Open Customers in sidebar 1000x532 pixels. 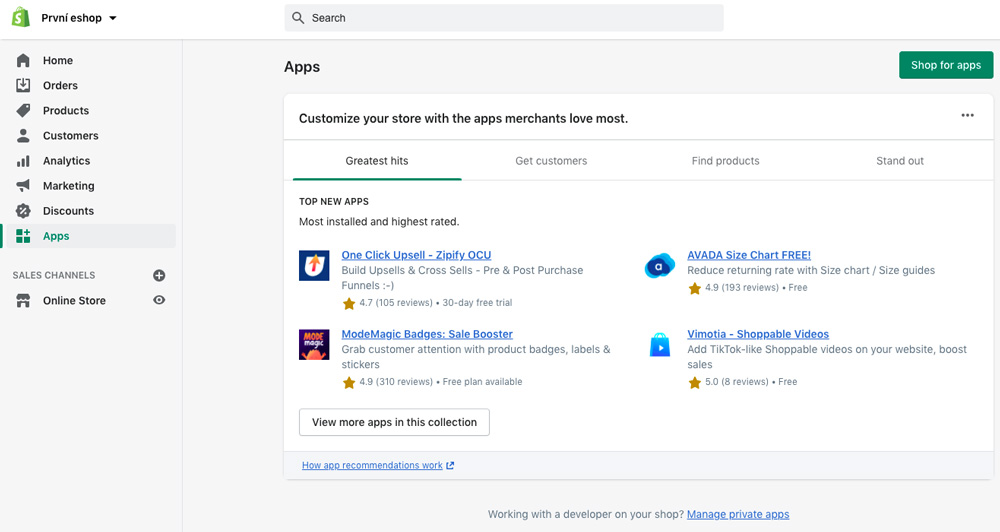(x=71, y=135)
